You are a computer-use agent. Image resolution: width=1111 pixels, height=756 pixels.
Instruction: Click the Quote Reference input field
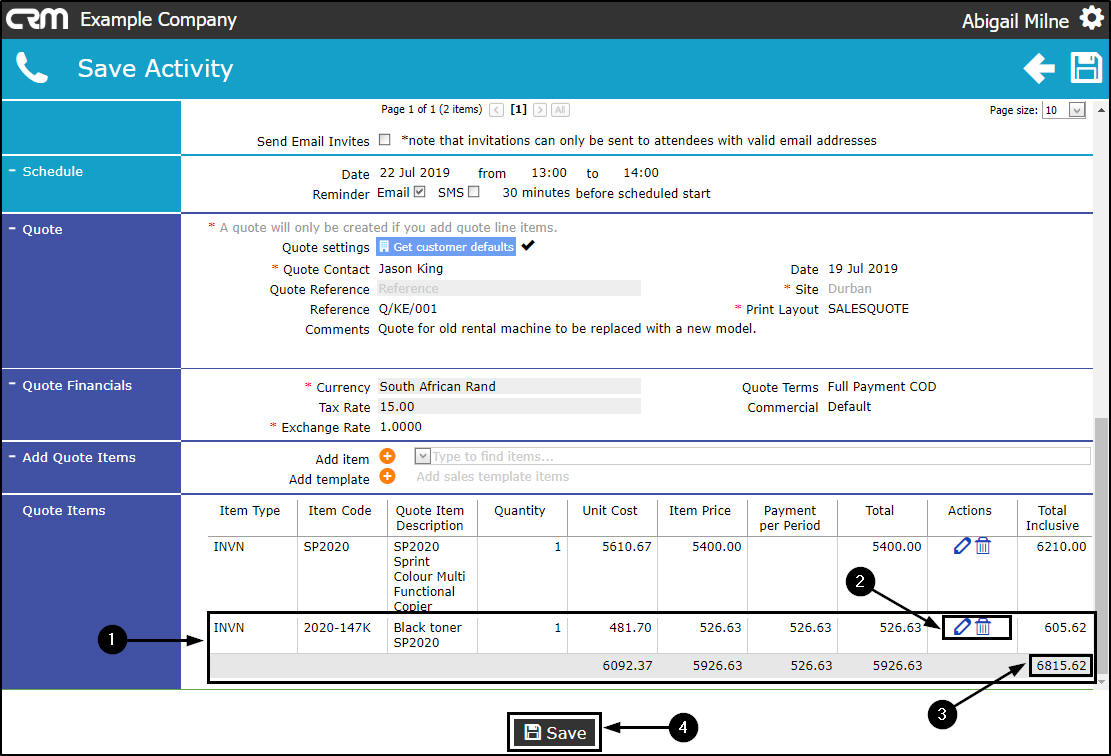pos(509,288)
